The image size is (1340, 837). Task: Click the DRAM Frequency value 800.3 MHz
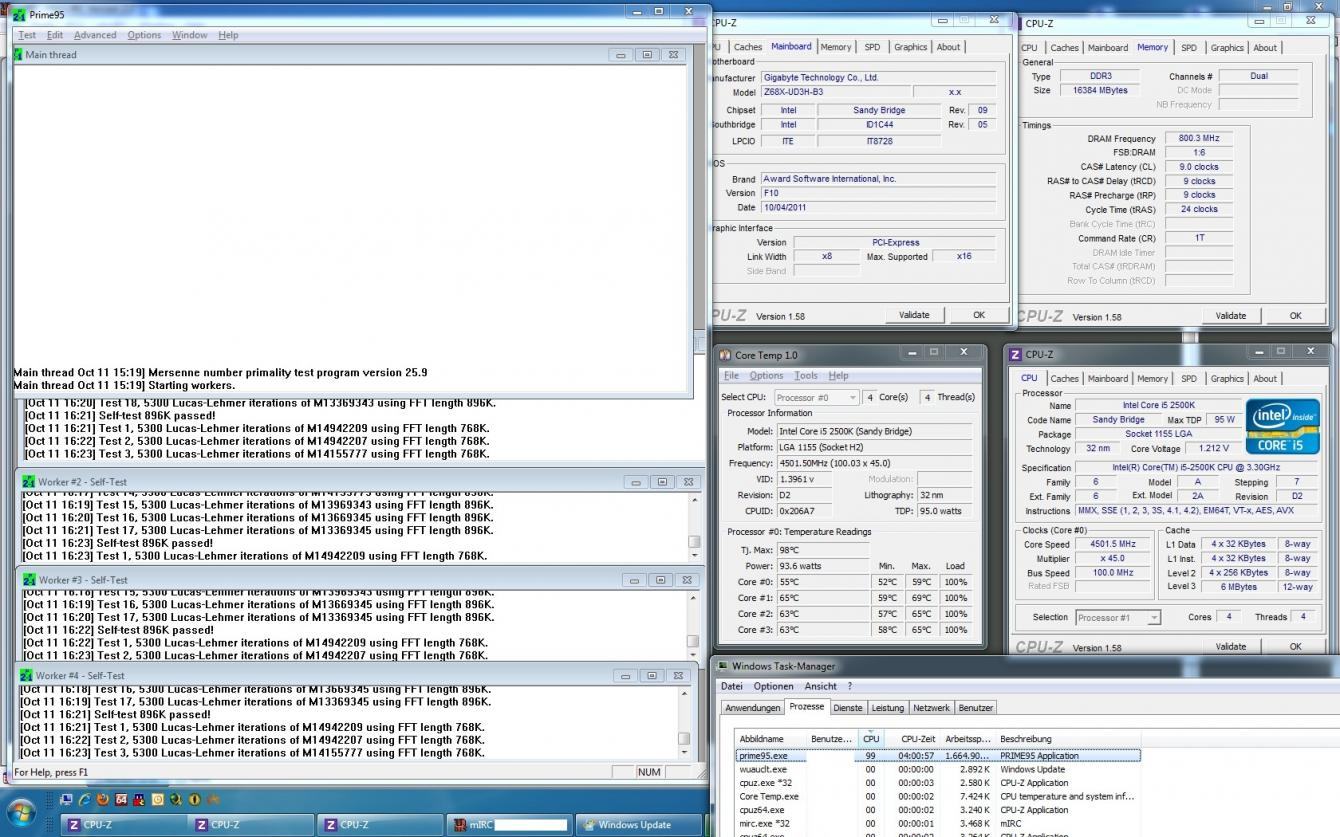click(1198, 139)
